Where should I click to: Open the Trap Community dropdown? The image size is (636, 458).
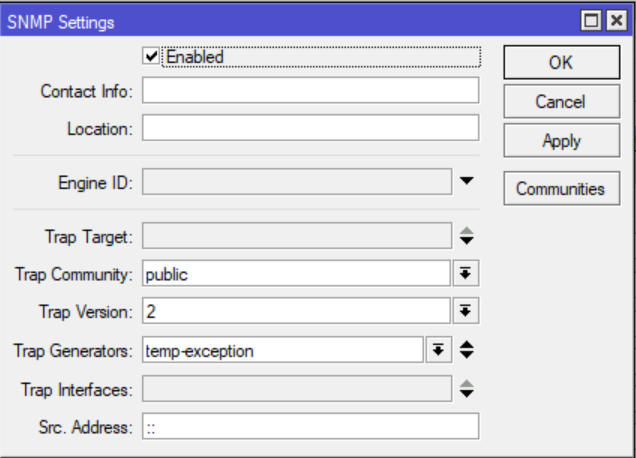[465, 273]
